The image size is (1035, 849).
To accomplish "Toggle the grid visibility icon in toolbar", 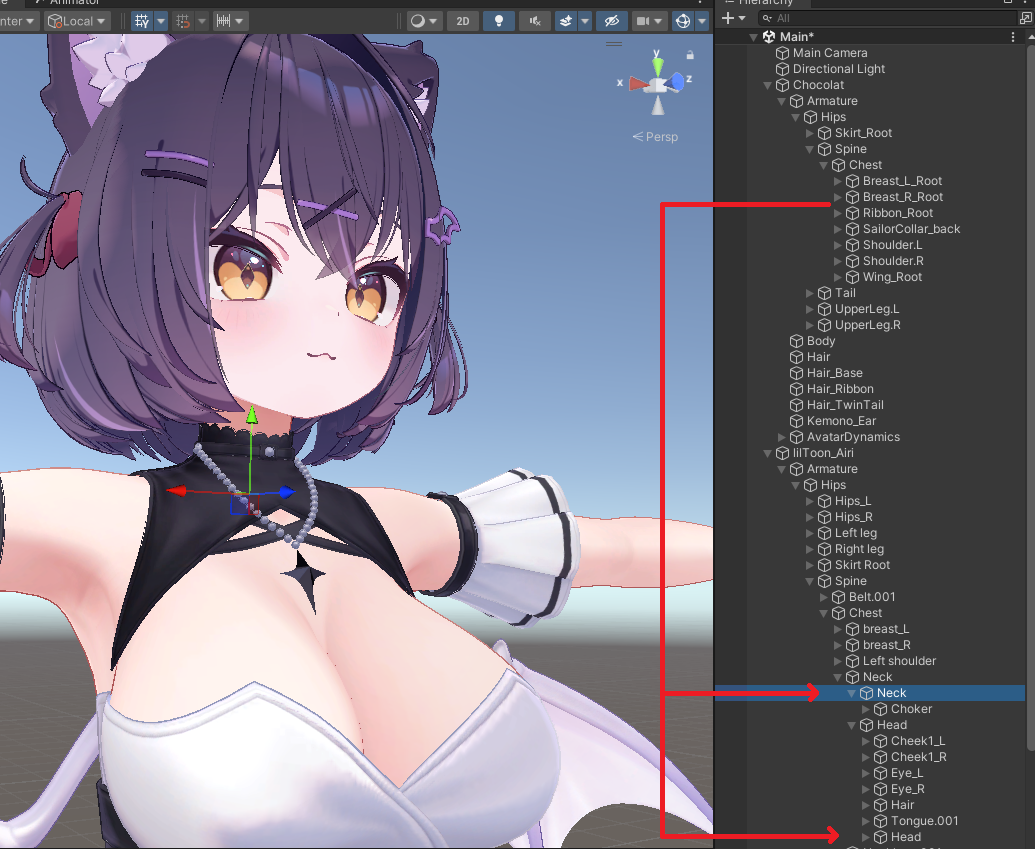I will click(x=143, y=20).
